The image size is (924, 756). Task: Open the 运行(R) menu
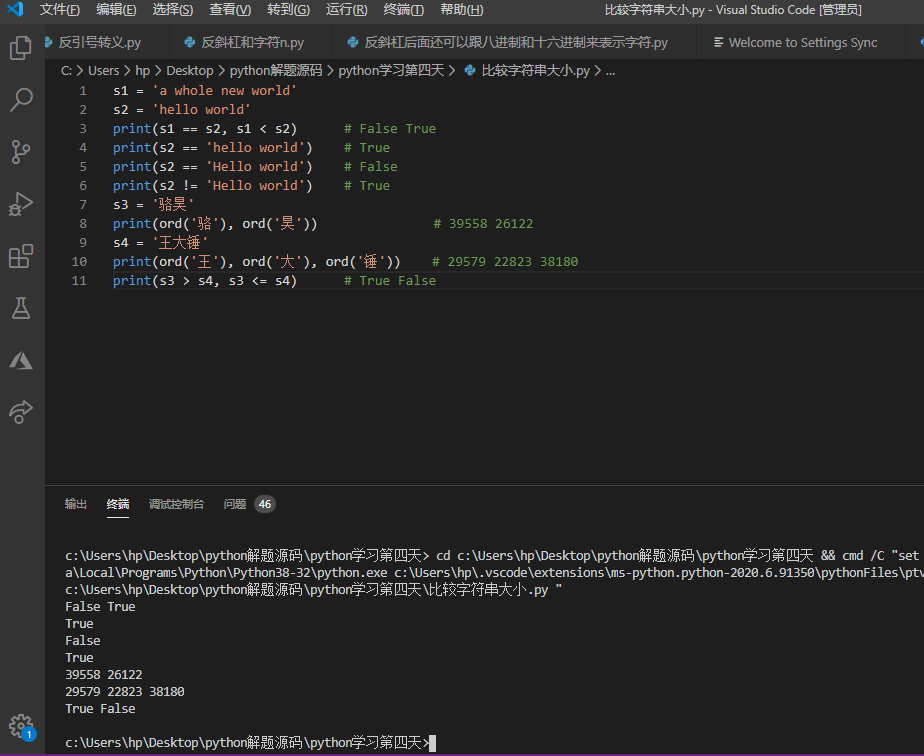346,10
